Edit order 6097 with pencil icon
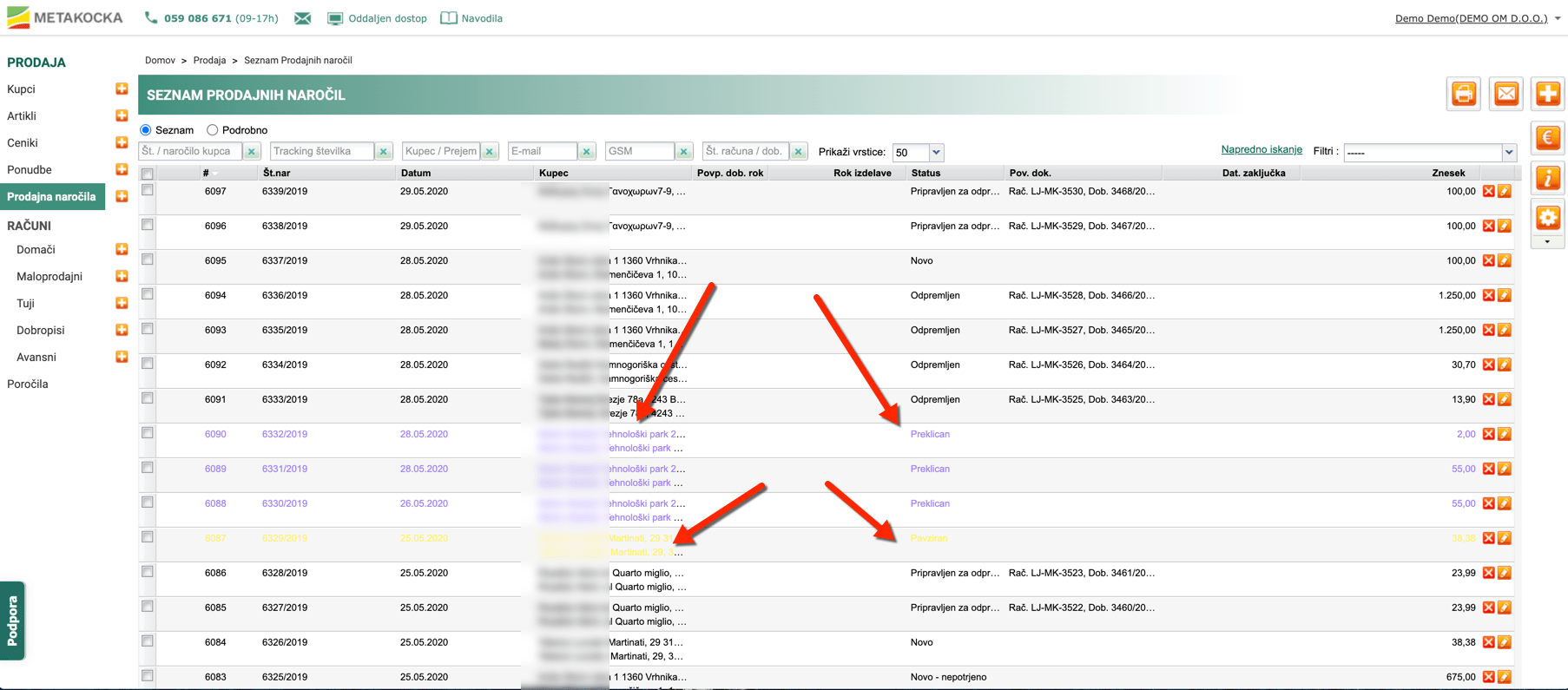This screenshot has width=1568, height=690. [x=1505, y=191]
